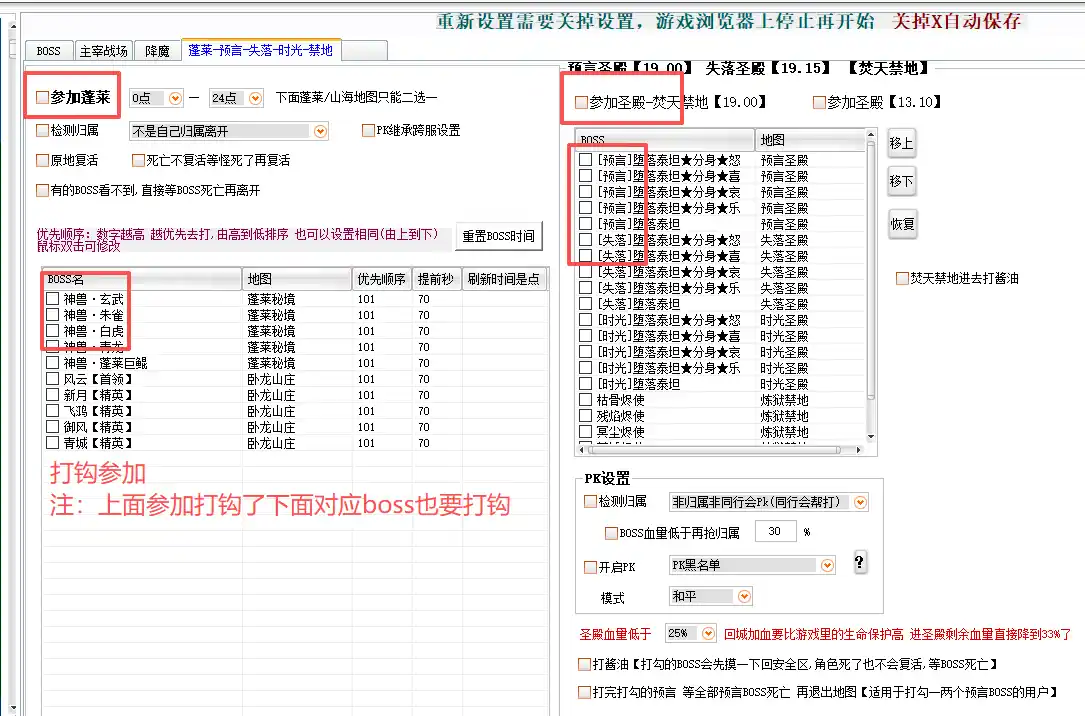Open 非归属非同行会Pk dropdown

(860, 502)
